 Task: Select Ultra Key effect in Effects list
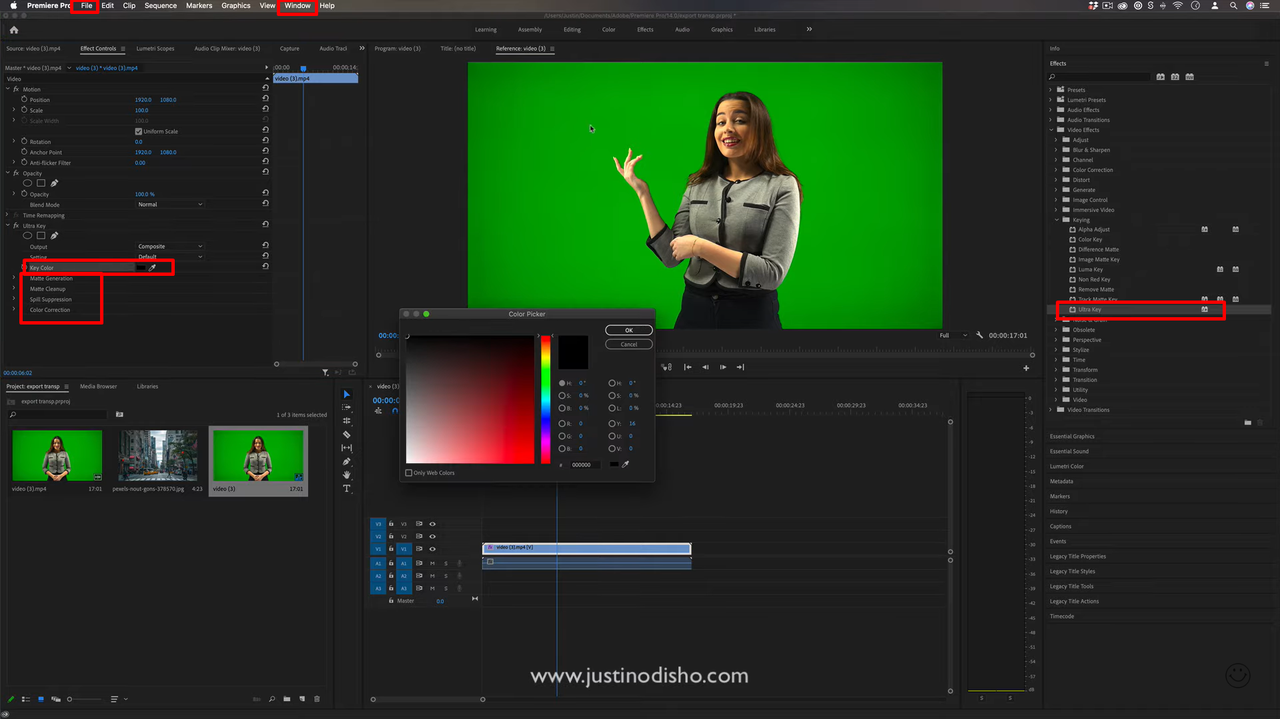click(1089, 310)
